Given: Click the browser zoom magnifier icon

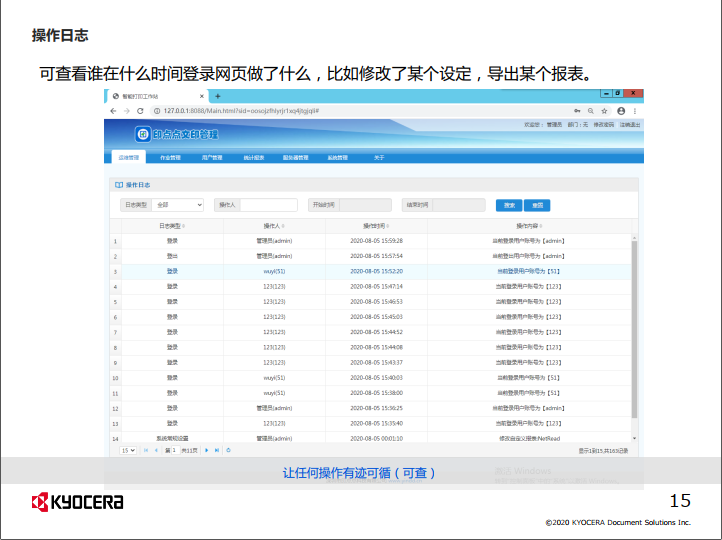Looking at the screenshot, I should [x=591, y=109].
